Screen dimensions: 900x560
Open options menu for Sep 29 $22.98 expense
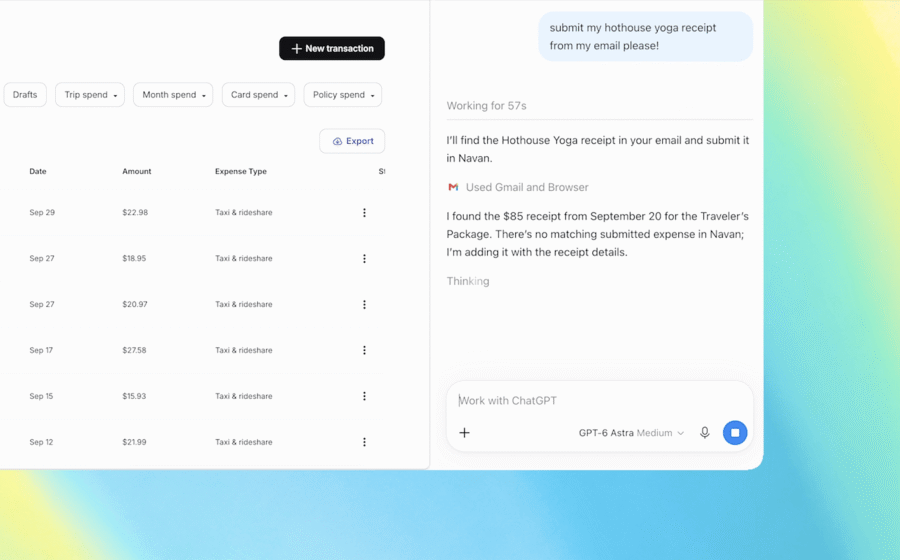[x=364, y=213]
